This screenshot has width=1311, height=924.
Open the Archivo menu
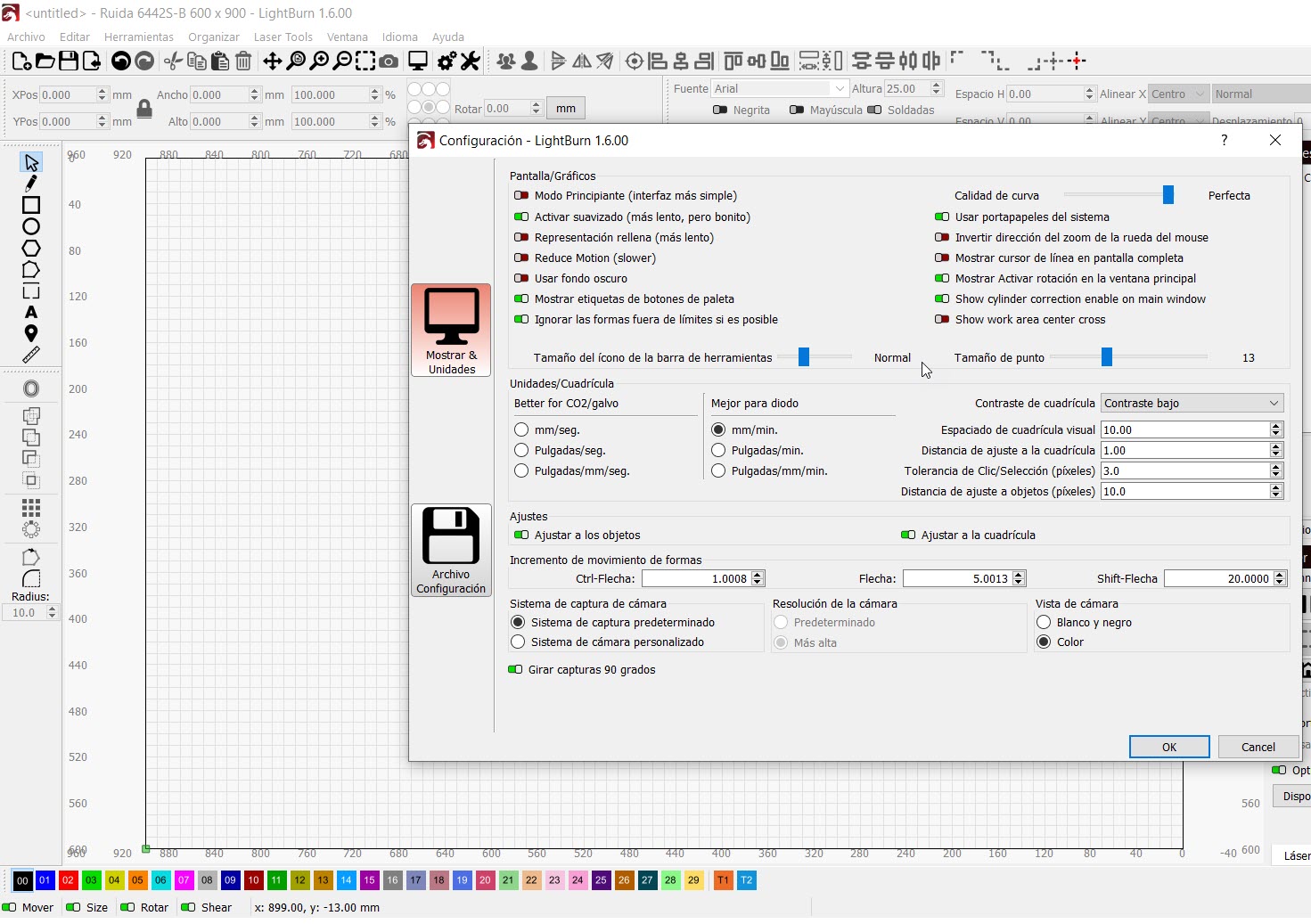pyautogui.click(x=26, y=37)
